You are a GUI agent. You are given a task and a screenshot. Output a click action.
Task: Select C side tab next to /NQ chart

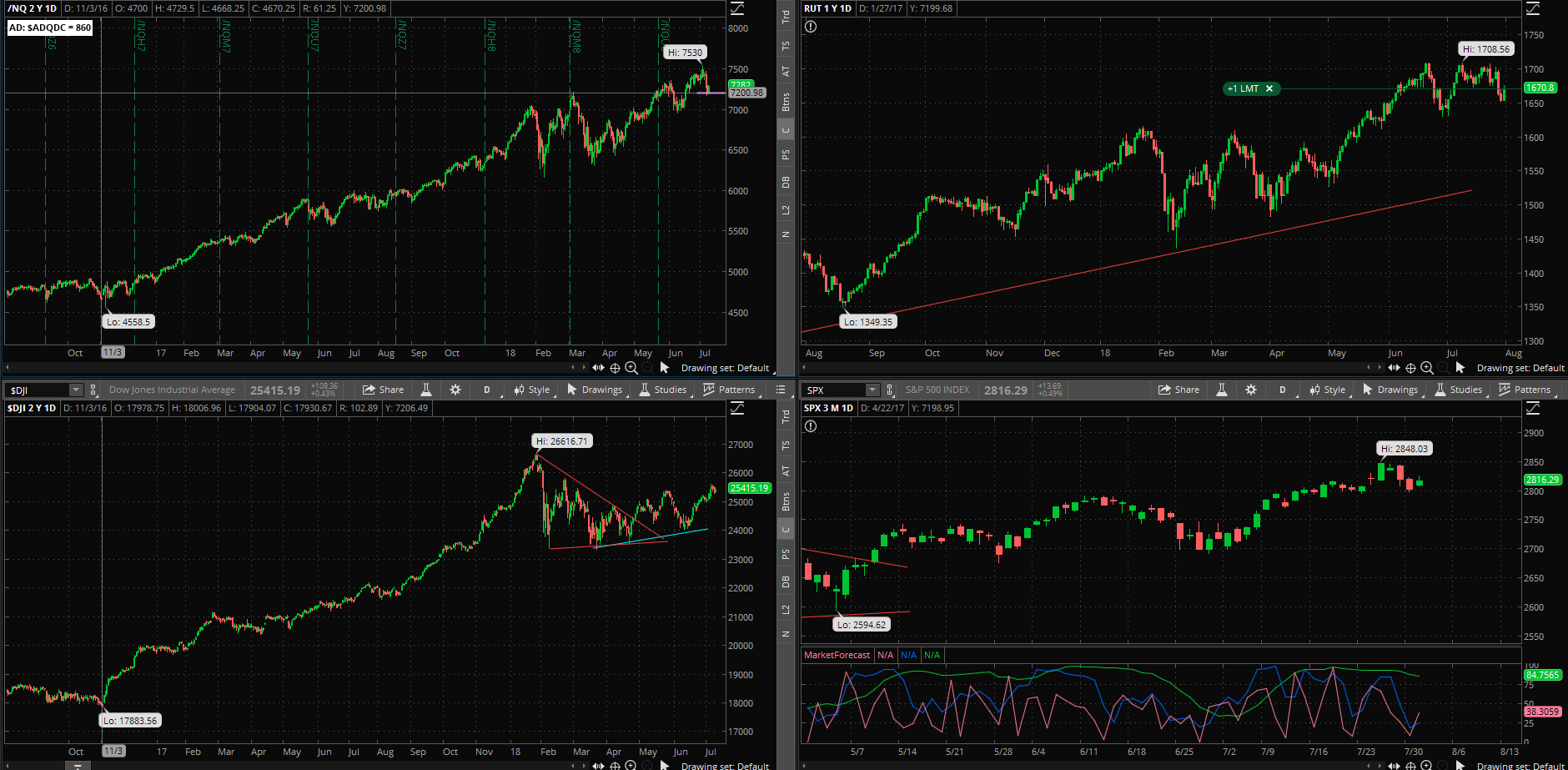coord(786,130)
